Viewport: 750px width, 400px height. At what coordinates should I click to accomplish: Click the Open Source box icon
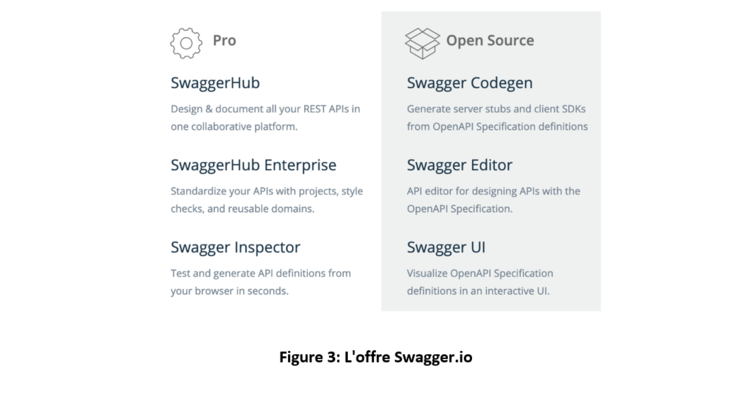(422, 43)
